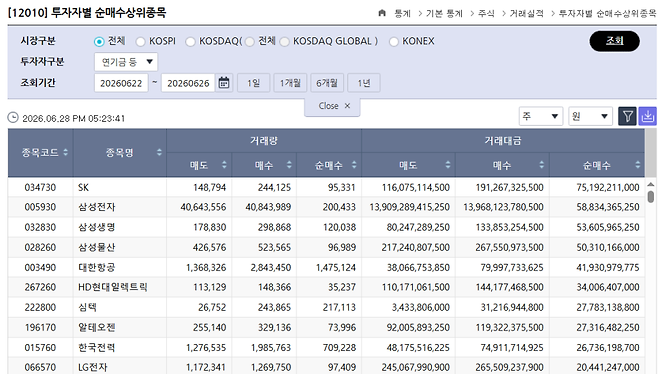Select KOSPI market radio button
This screenshot has width=658, height=374.
[x=141, y=42]
